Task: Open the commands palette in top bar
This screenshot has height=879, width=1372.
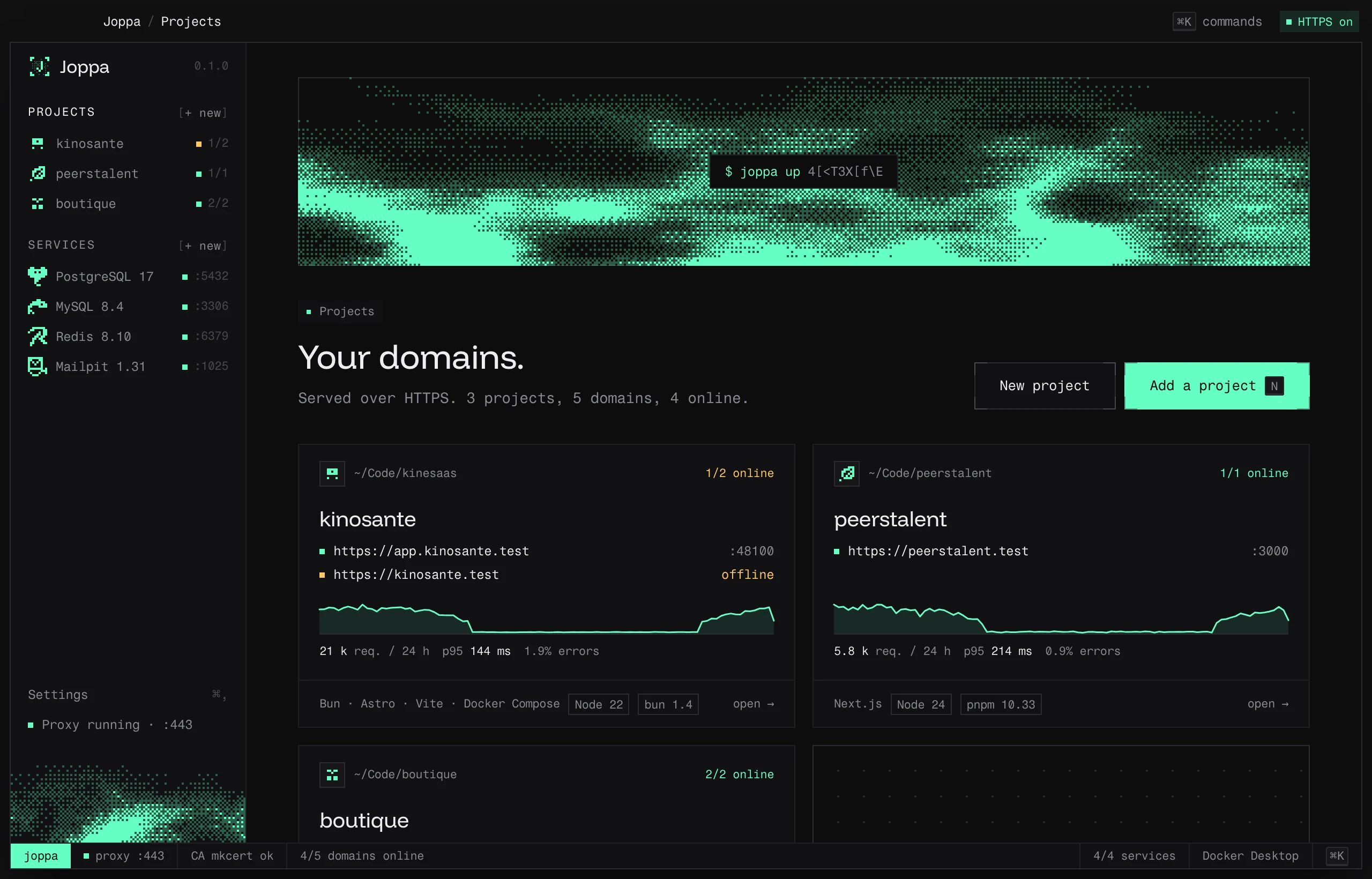Action: click(1217, 21)
